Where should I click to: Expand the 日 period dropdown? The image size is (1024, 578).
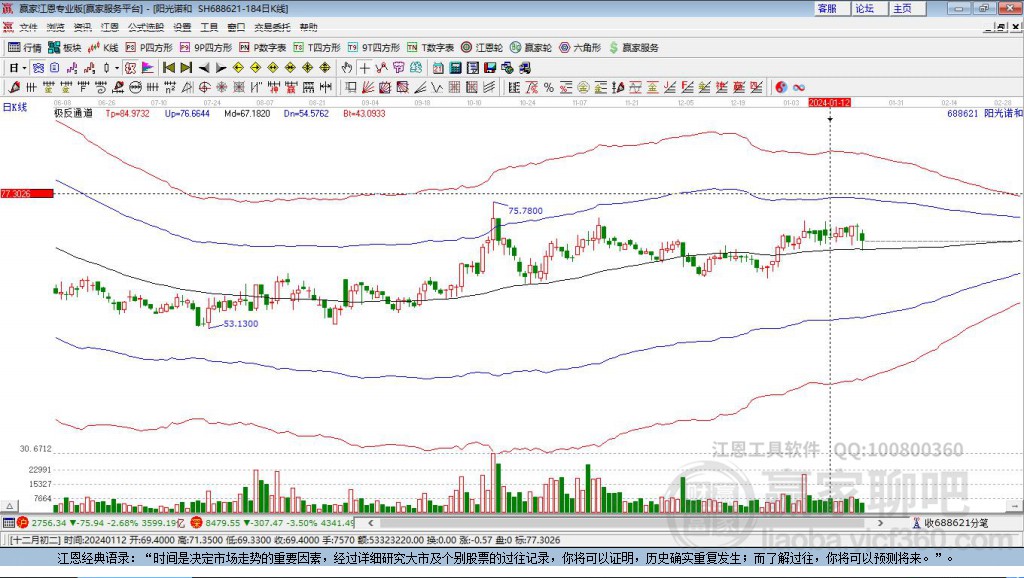pos(25,68)
